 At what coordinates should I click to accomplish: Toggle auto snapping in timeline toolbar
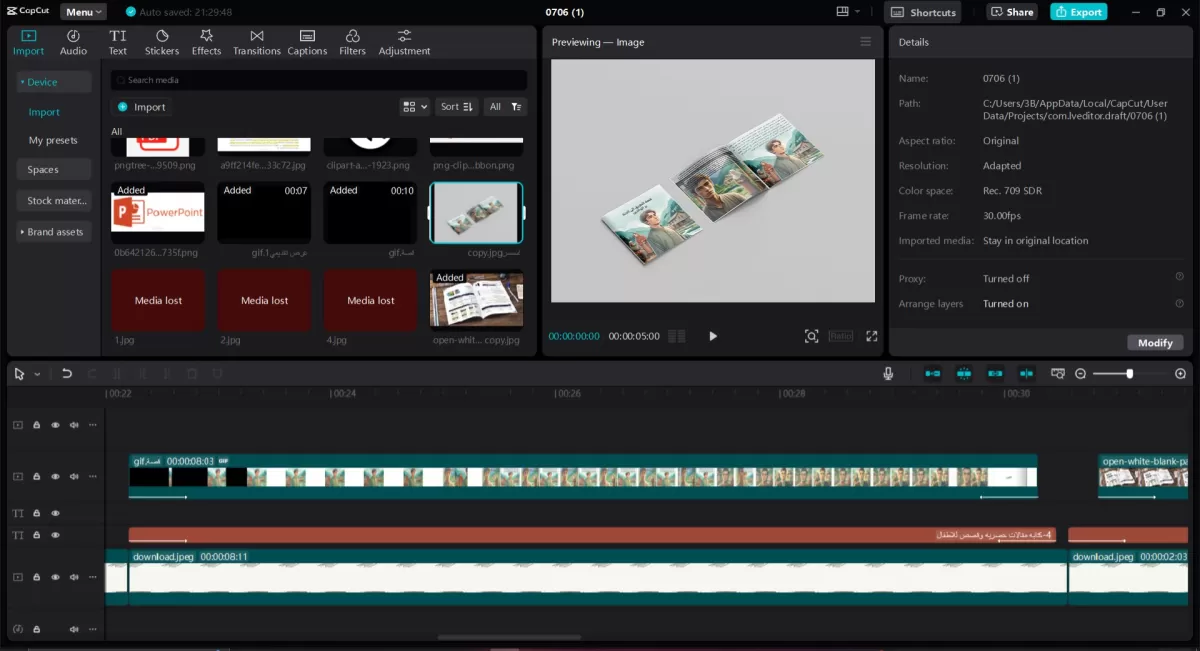pos(964,373)
